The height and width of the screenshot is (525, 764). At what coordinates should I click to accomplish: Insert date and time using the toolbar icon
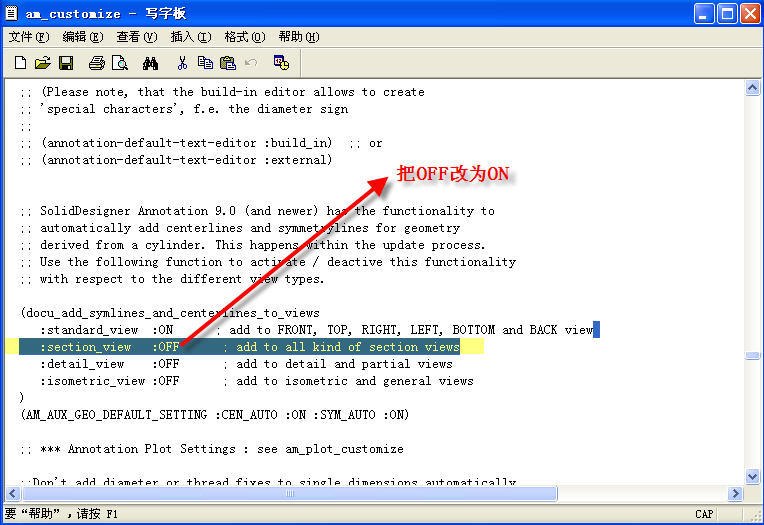point(281,63)
